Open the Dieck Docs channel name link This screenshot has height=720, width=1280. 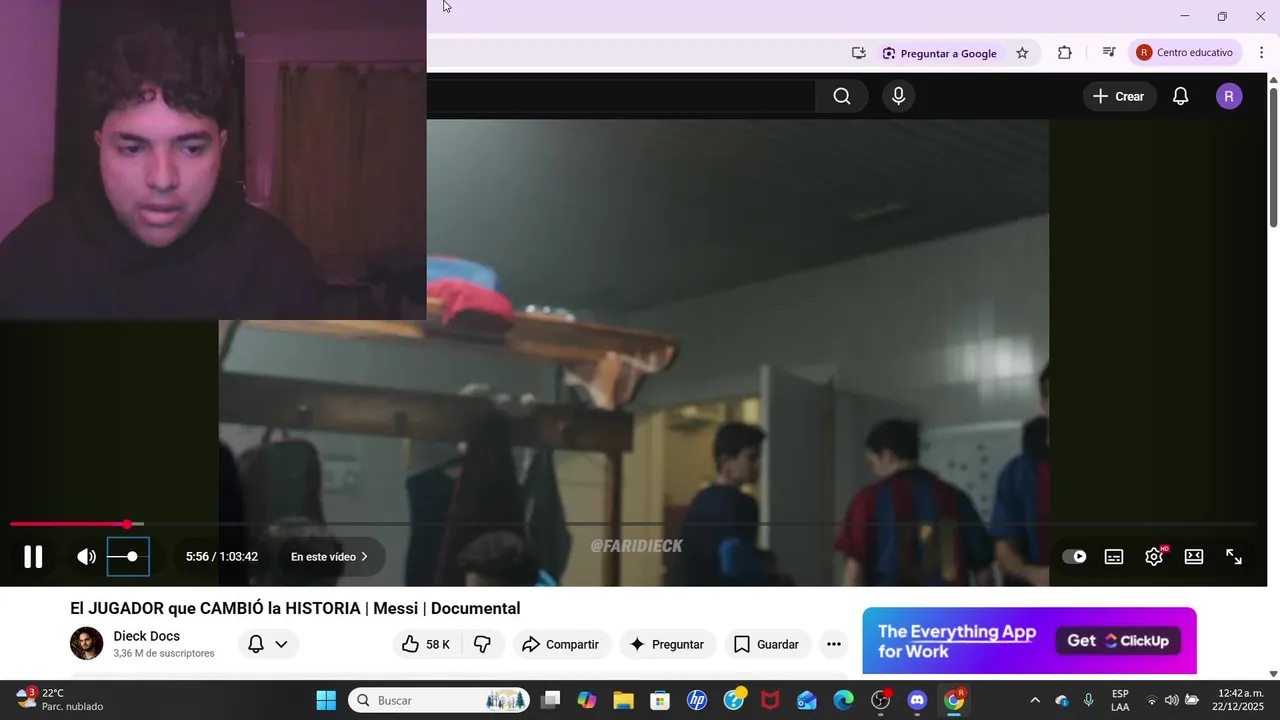146,636
